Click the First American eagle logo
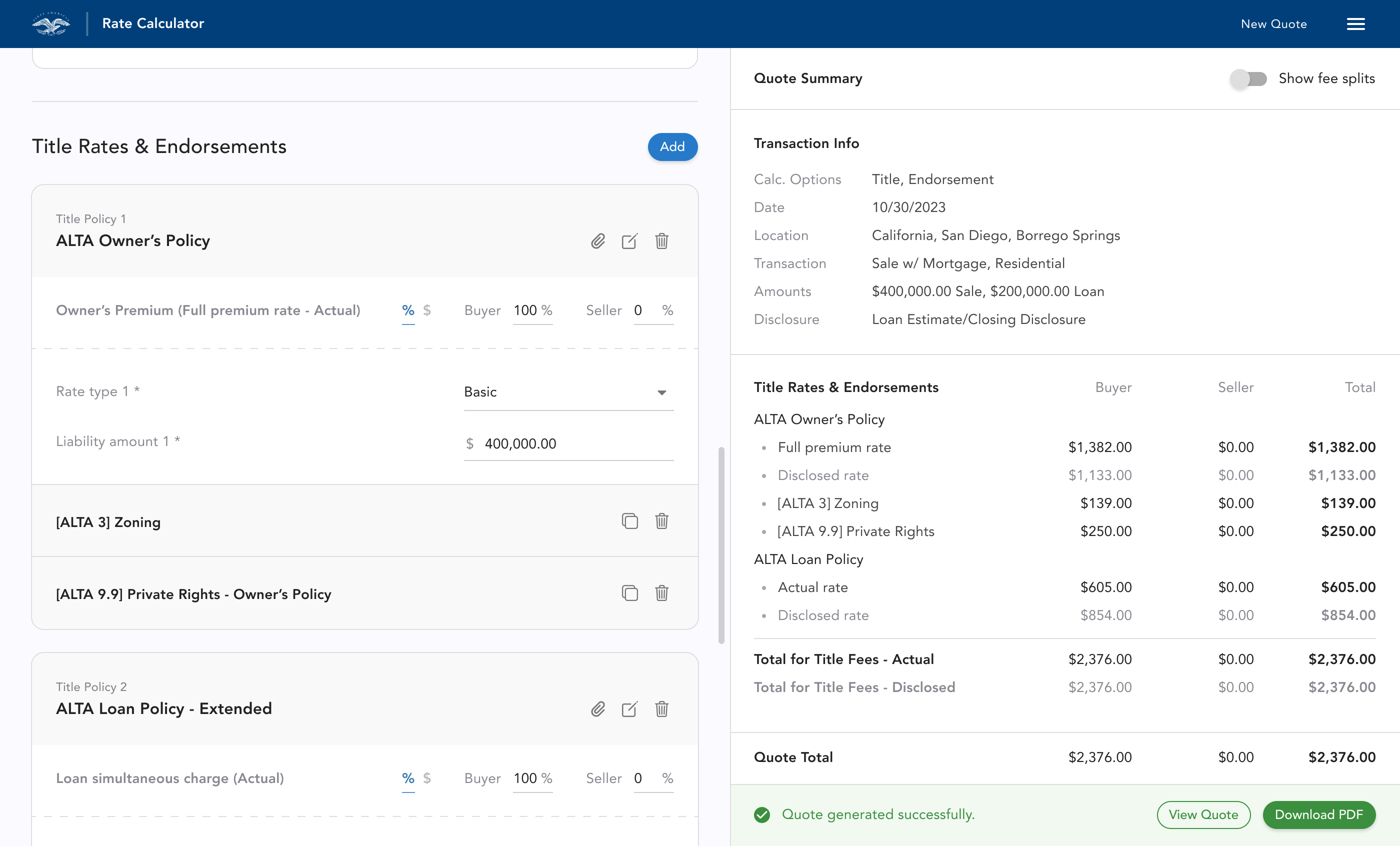 (50, 23)
